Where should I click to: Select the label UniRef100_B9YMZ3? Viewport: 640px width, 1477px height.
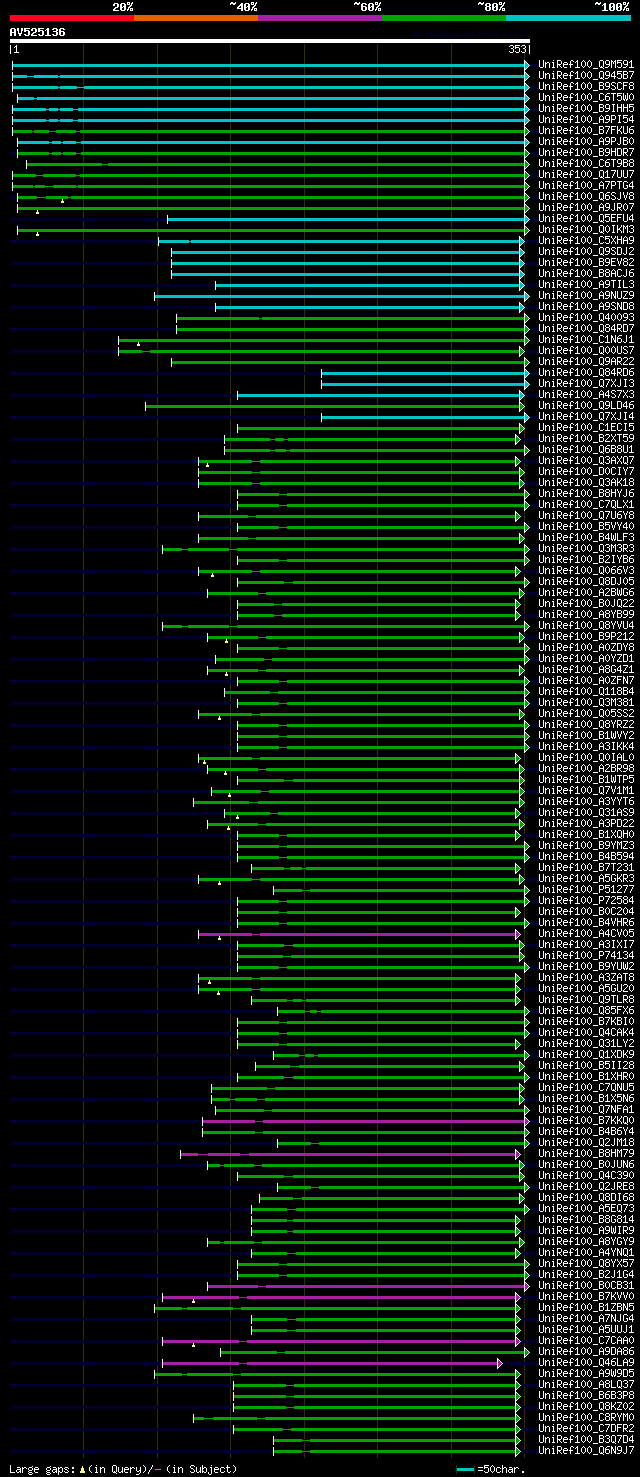tap(586, 846)
